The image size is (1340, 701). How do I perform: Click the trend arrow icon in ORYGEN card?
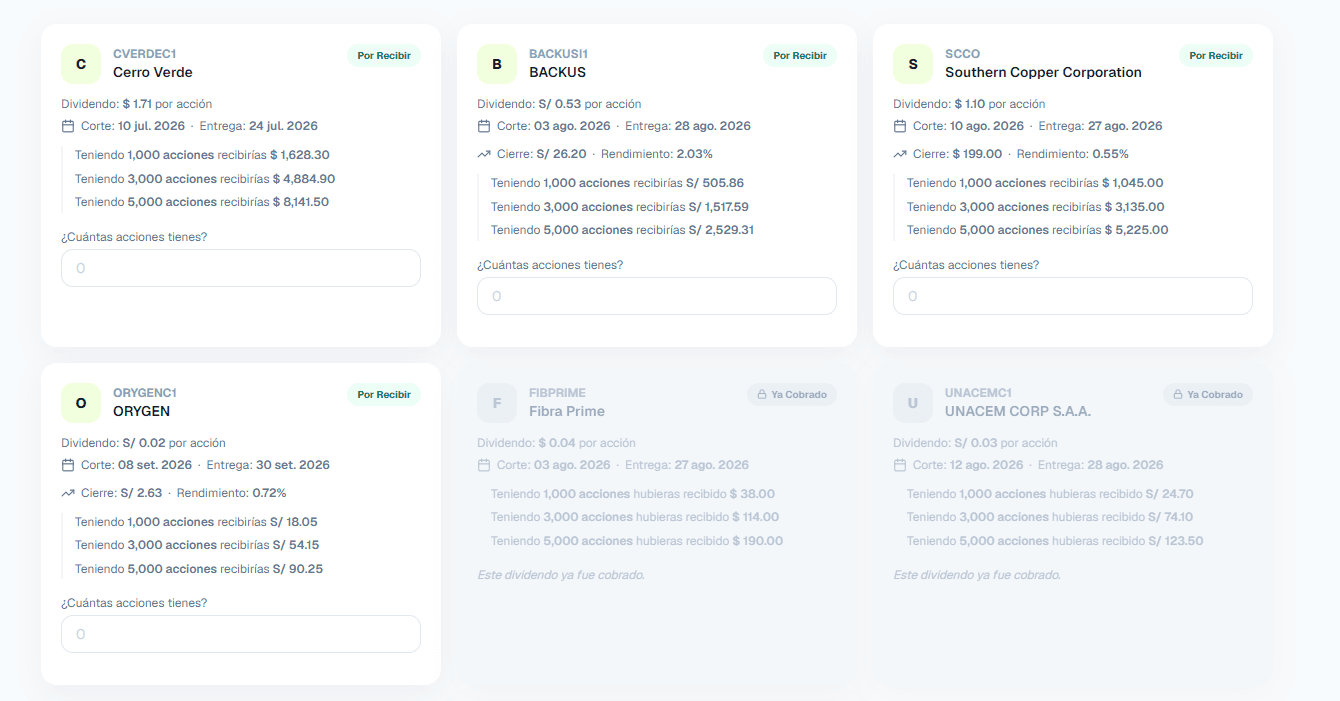(68, 493)
